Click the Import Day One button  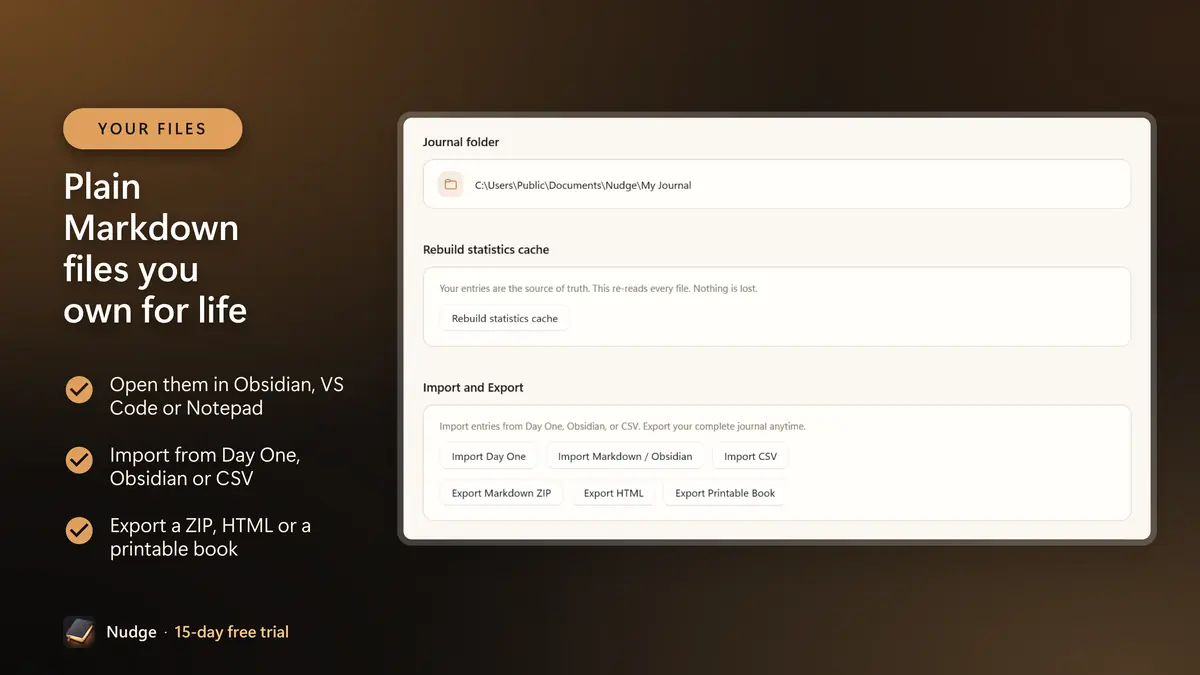(489, 456)
